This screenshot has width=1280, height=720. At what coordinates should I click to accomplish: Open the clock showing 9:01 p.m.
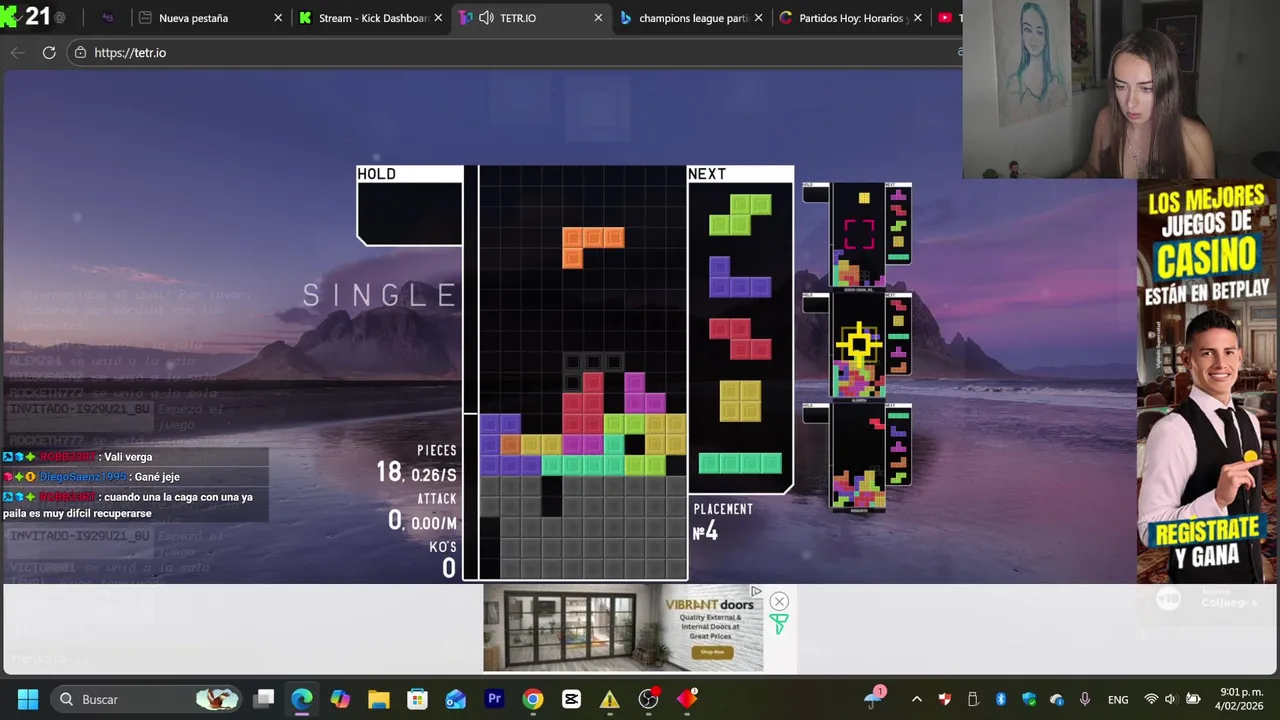pyautogui.click(x=1241, y=699)
